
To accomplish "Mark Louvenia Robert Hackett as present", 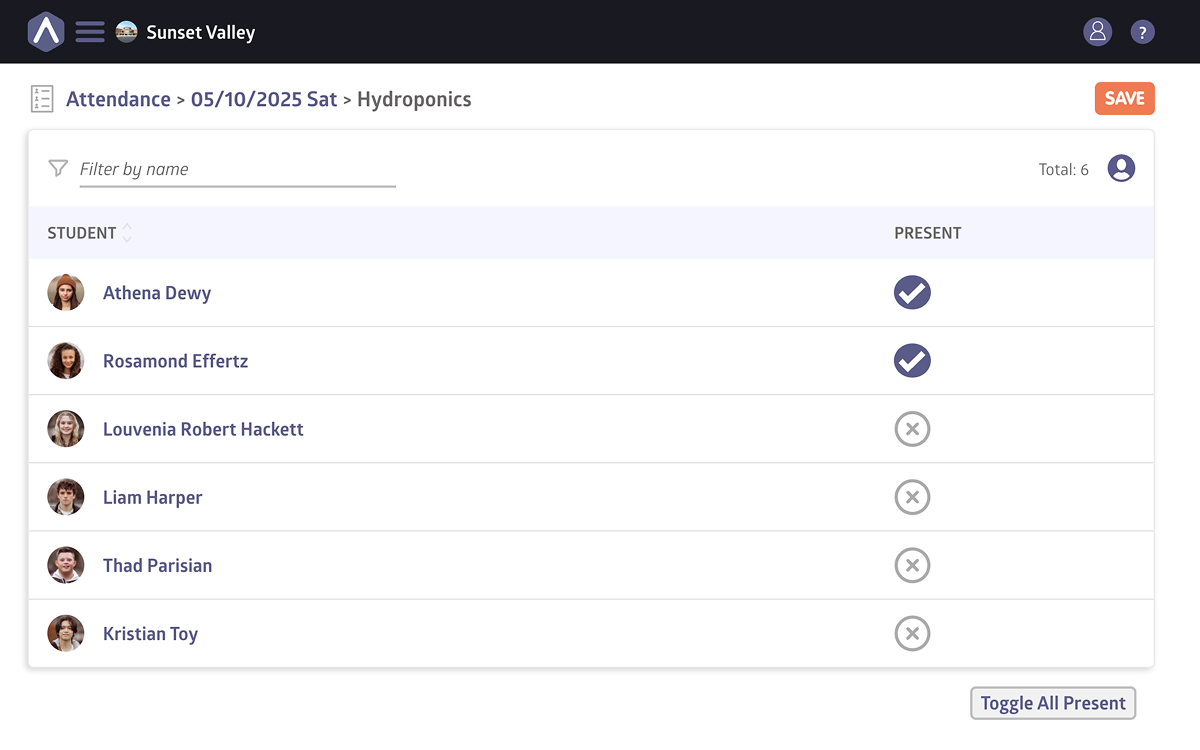I will [912, 429].
